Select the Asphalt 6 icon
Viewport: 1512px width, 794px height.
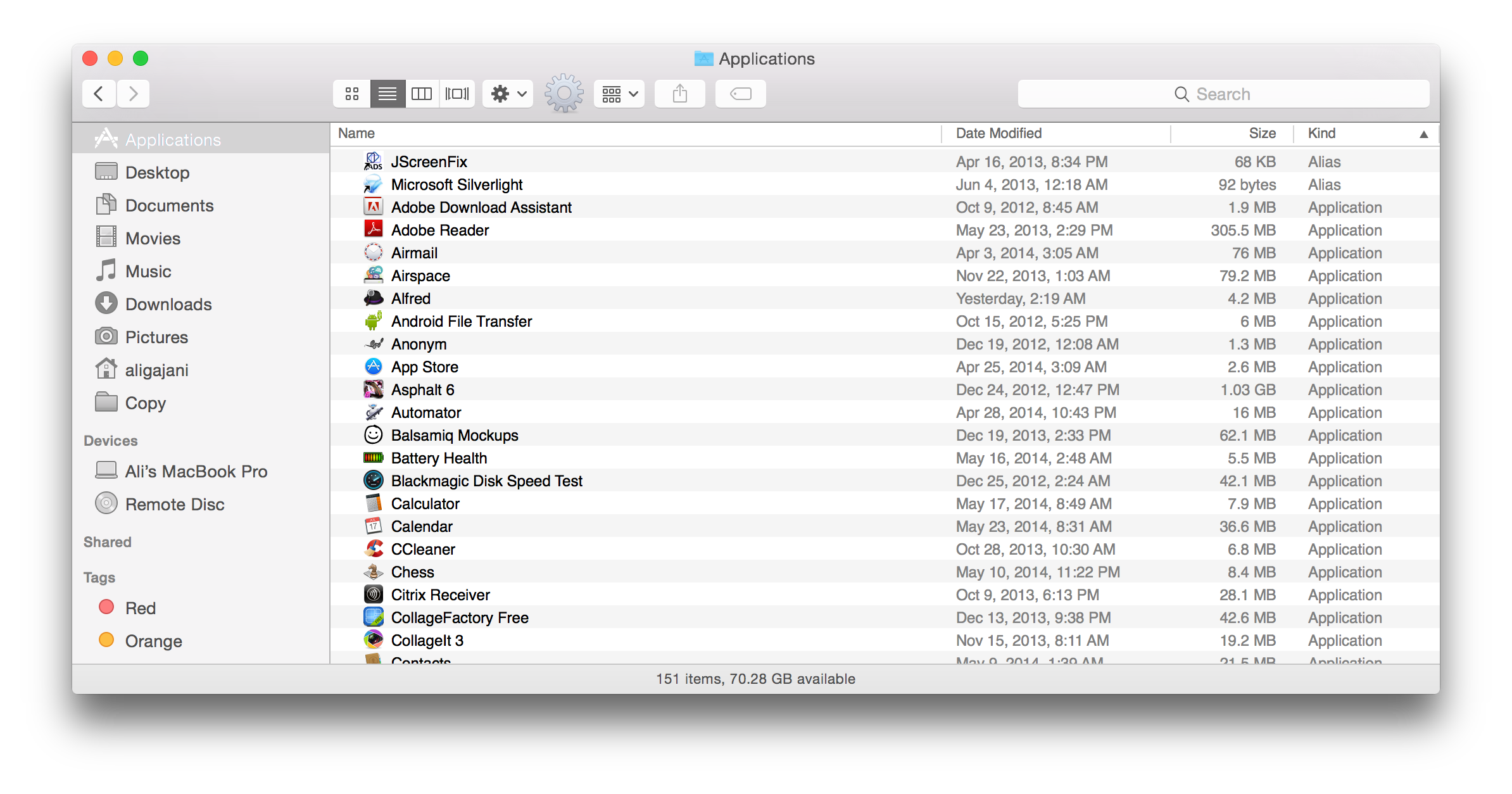[374, 389]
